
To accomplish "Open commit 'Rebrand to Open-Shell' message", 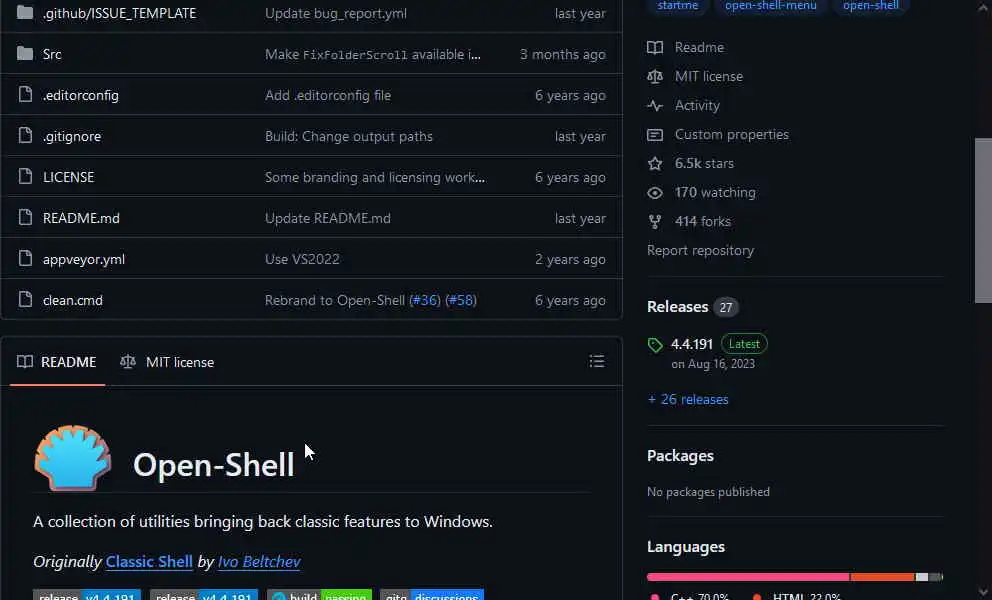I will (335, 301).
